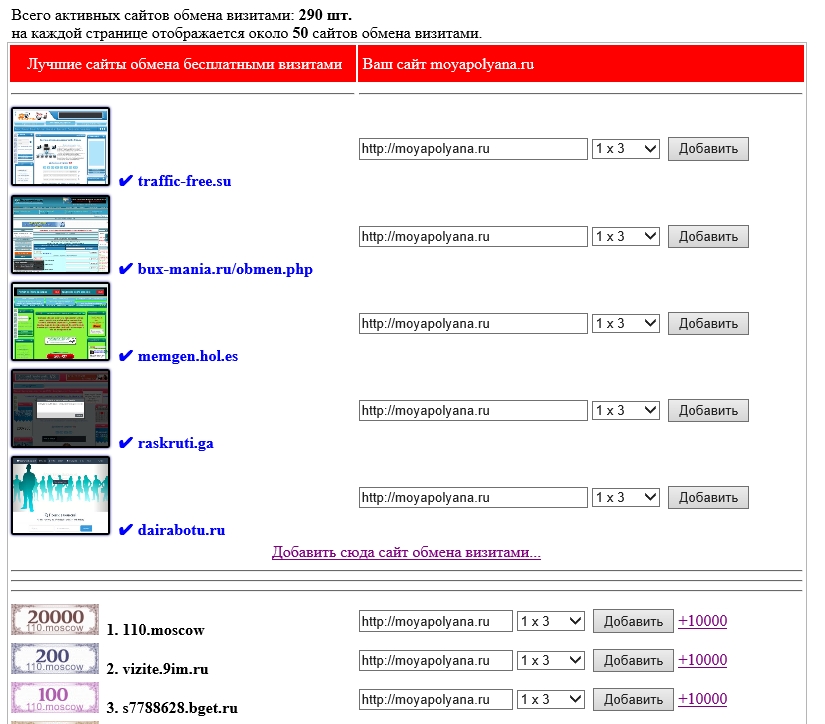Click the '1. 110.moscow' site name
Screen dimensions: 825x724
155,630
